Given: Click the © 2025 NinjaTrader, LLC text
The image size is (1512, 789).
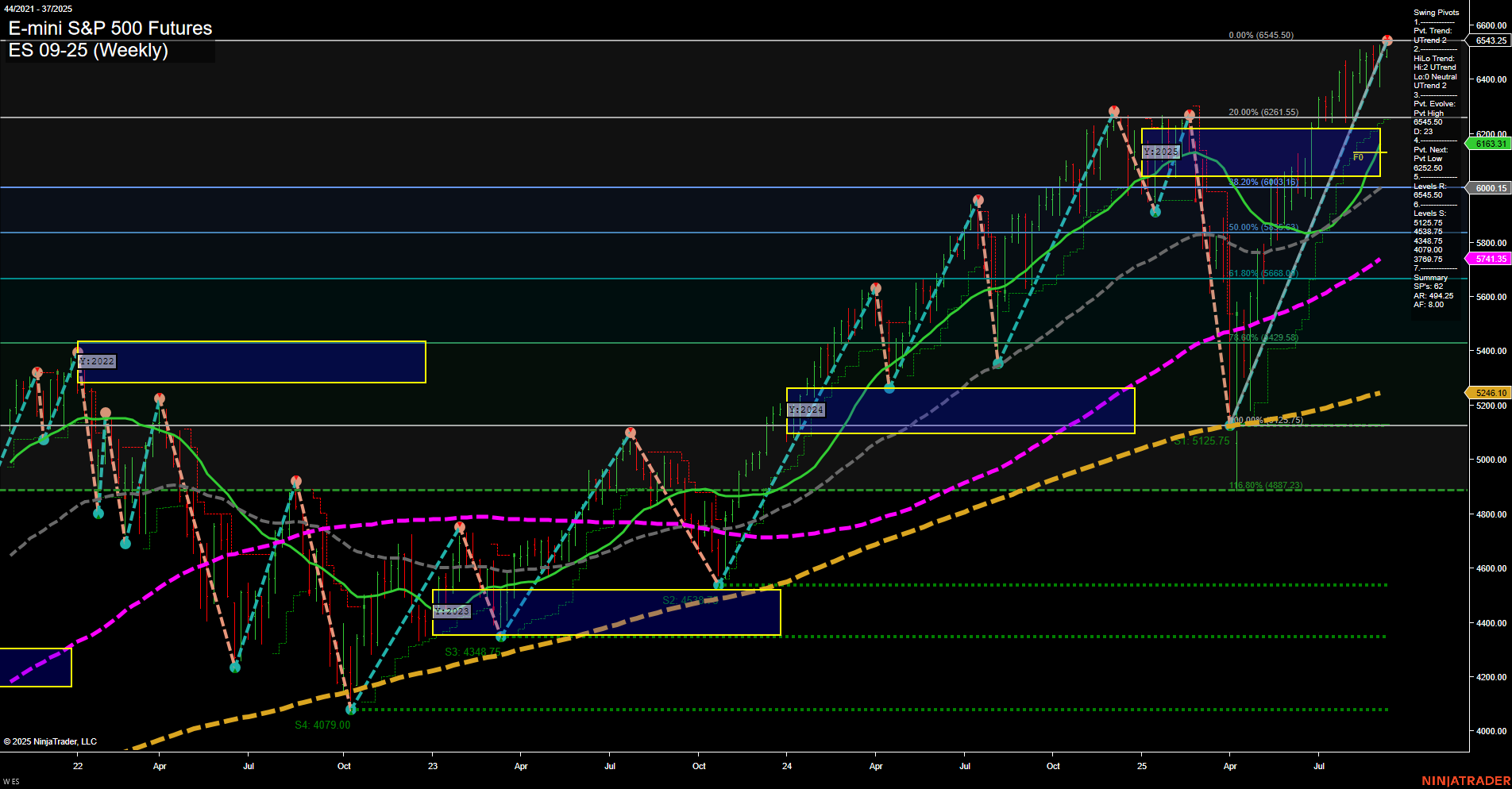Looking at the screenshot, I should pos(49,741).
